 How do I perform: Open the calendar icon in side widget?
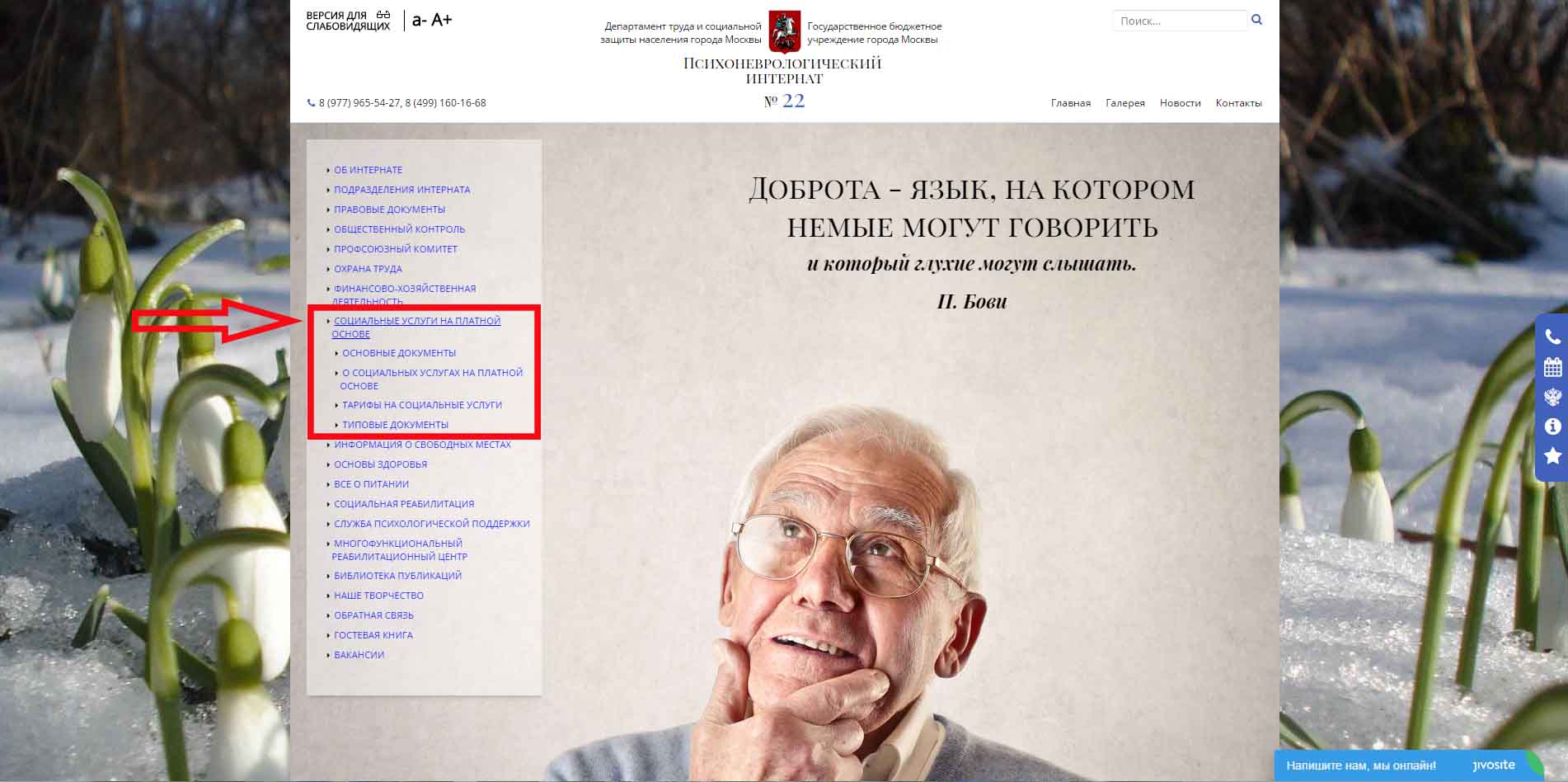(x=1552, y=366)
